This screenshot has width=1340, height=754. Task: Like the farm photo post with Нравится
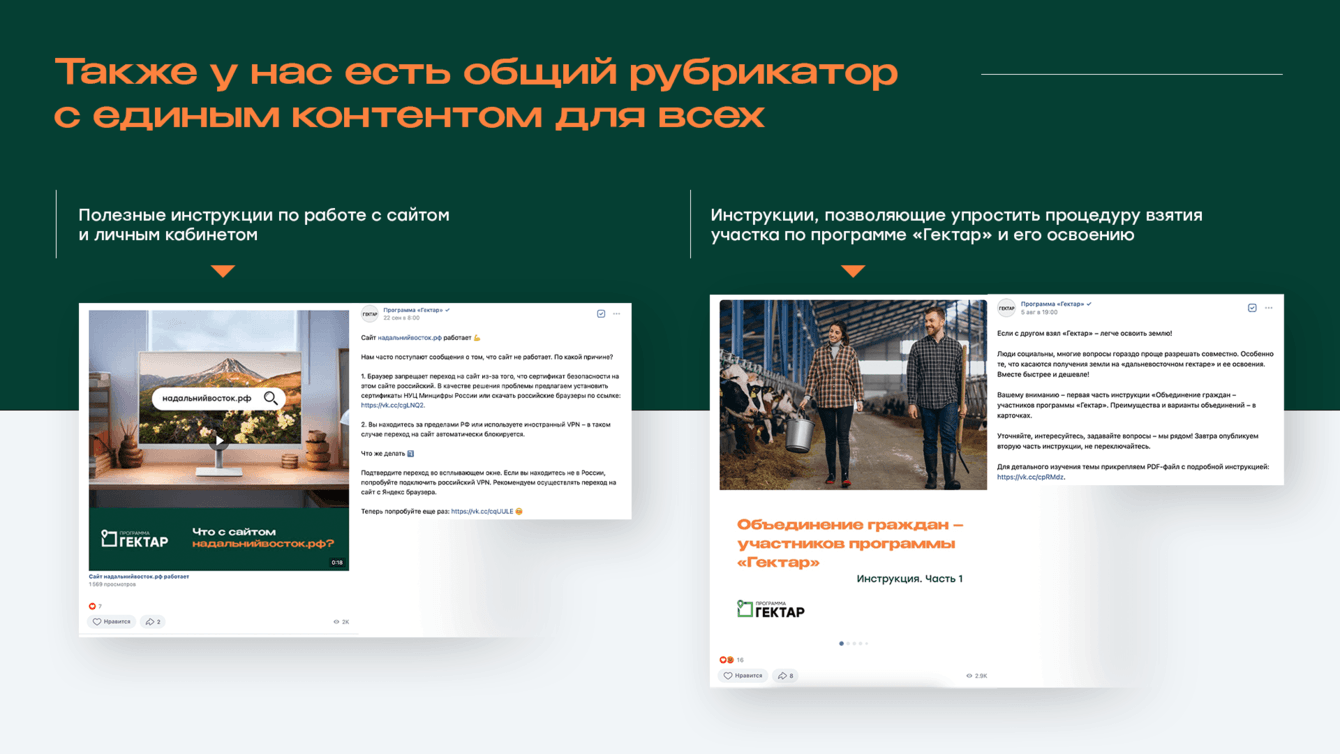[743, 676]
